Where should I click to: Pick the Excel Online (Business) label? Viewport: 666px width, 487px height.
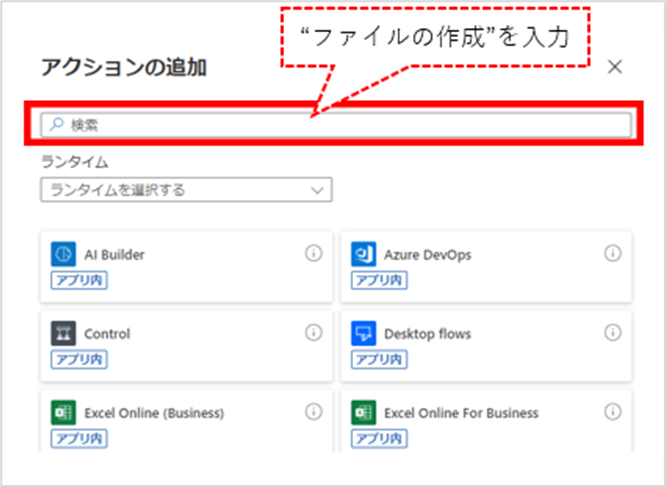154,413
